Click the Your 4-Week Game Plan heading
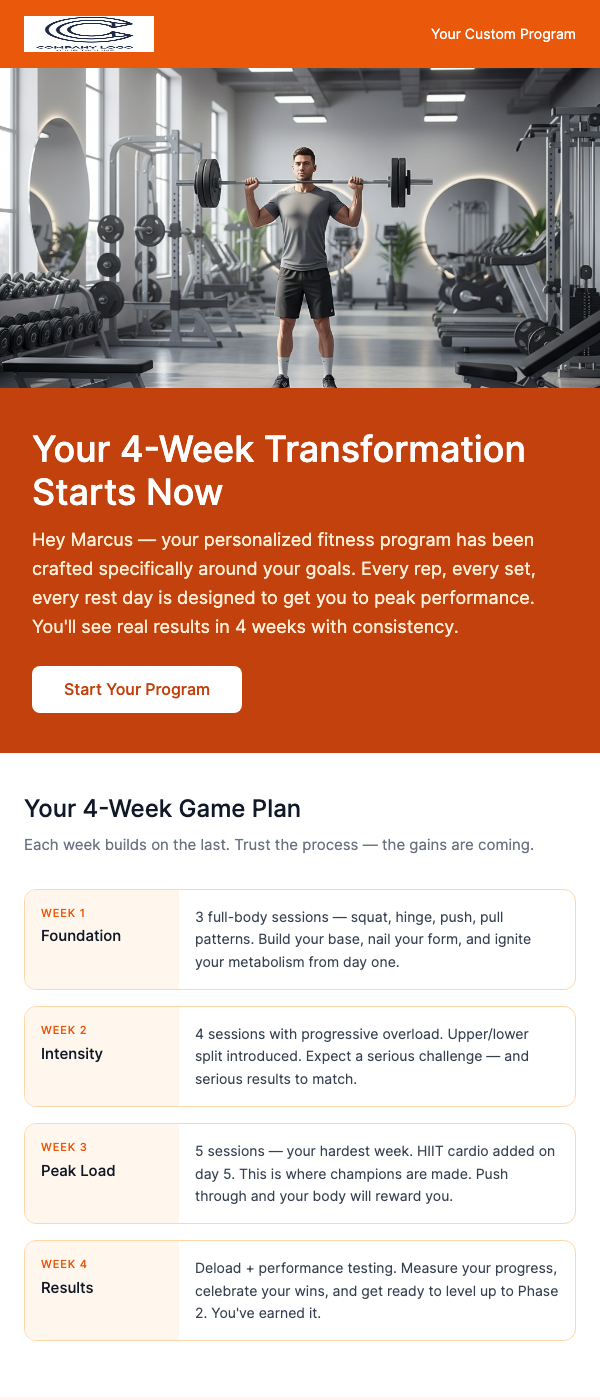The width and height of the screenshot is (600, 1400). pos(162,809)
